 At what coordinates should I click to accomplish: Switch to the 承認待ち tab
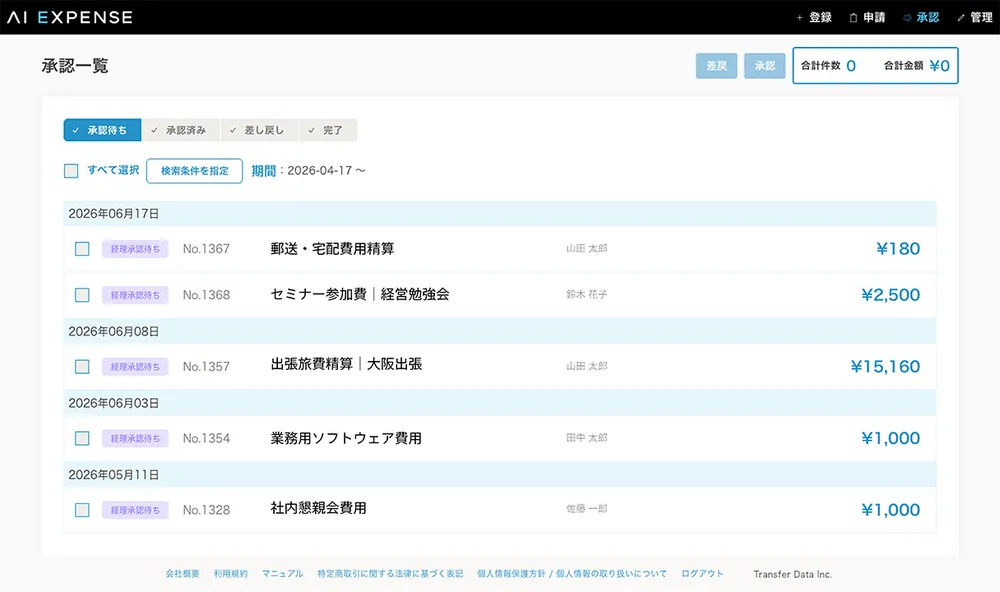coord(102,130)
